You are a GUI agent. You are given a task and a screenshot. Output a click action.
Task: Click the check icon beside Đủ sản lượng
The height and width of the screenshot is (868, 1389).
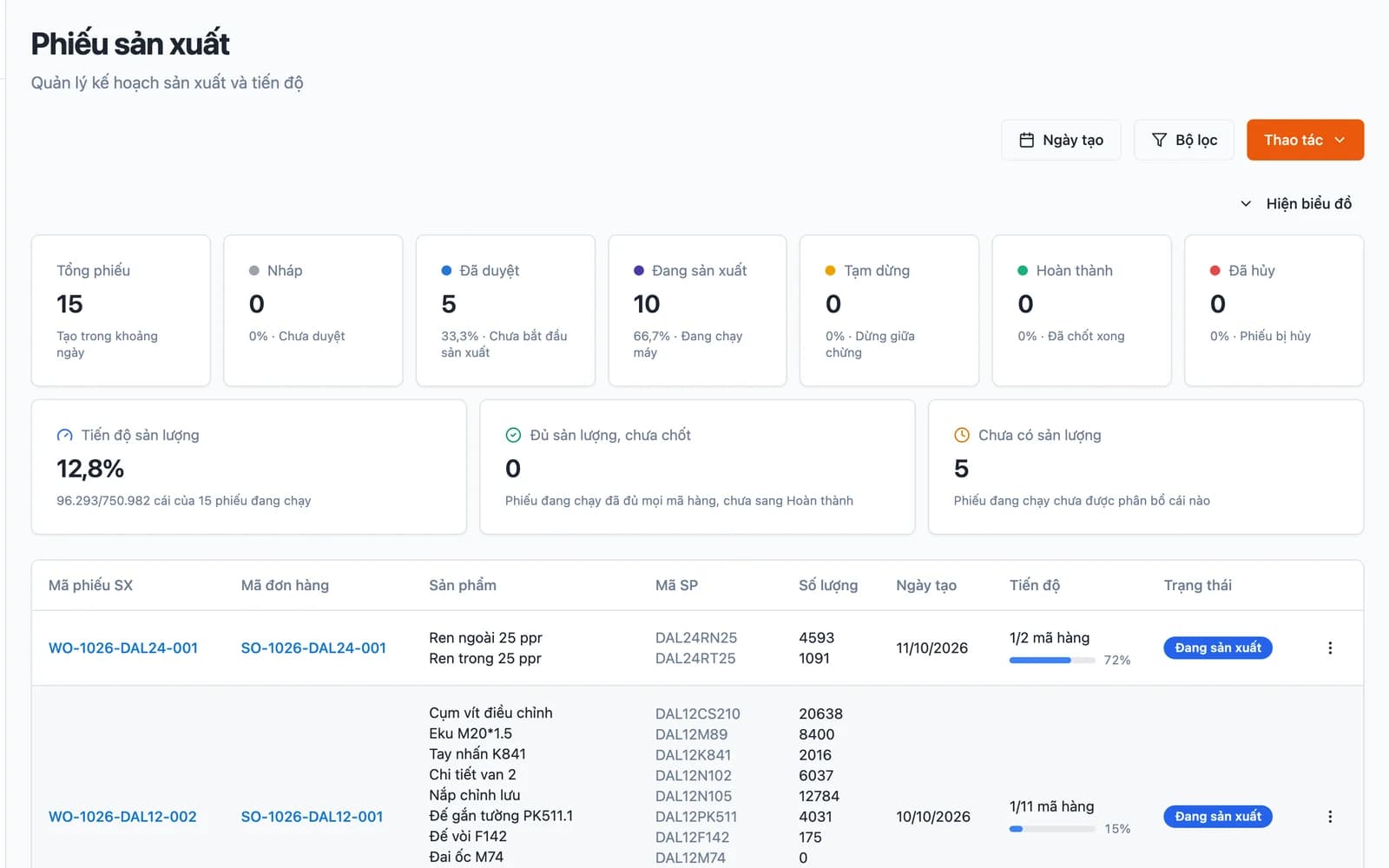(x=513, y=435)
